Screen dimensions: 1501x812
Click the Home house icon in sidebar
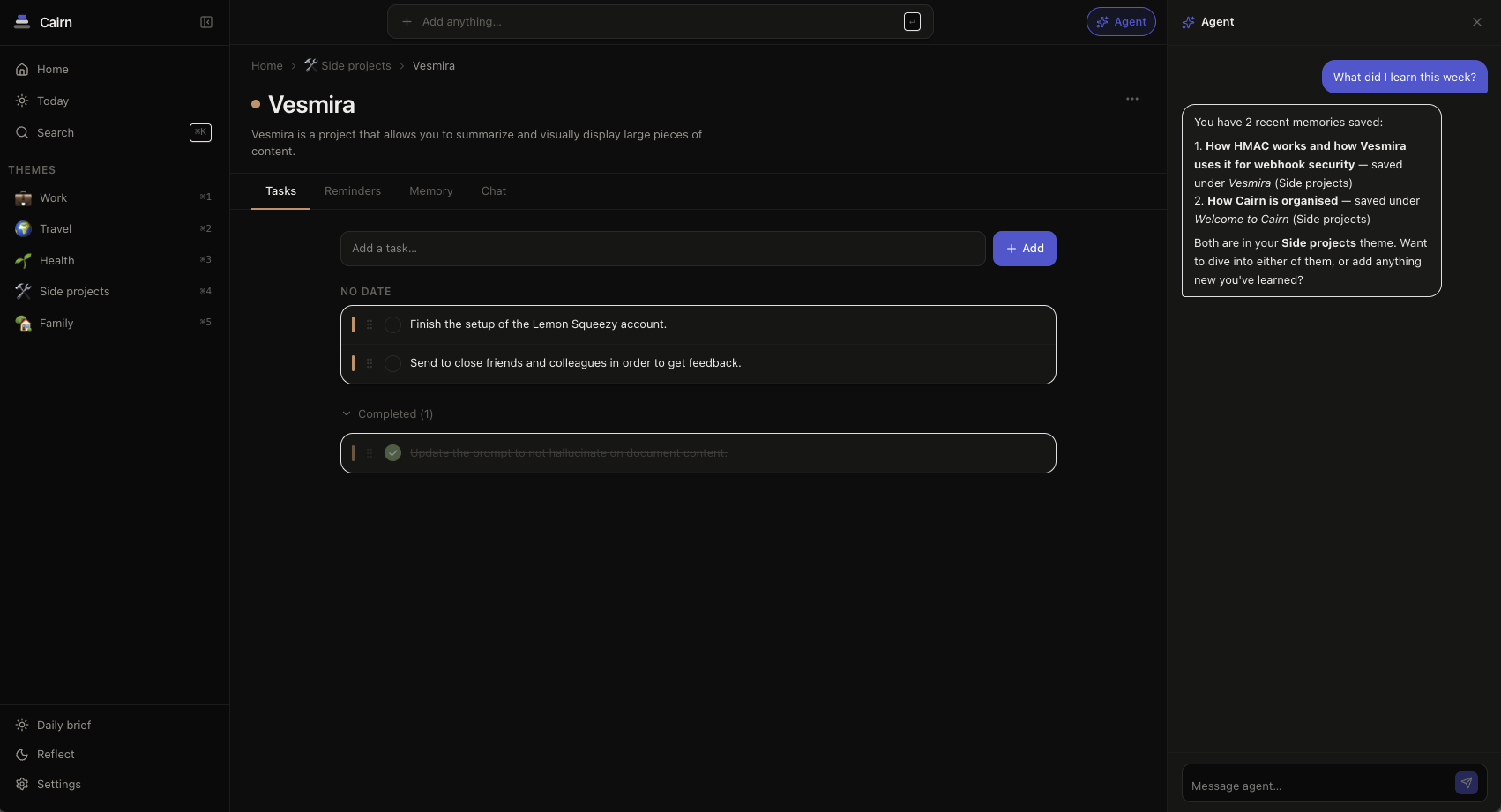click(x=22, y=69)
